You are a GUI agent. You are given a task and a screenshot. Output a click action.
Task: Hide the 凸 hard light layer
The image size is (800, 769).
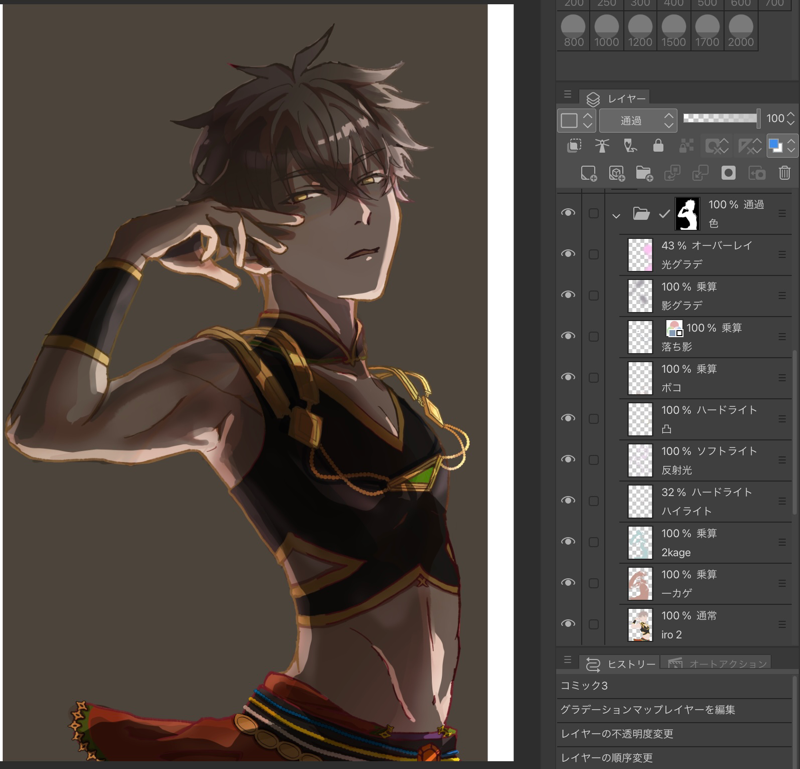(568, 418)
